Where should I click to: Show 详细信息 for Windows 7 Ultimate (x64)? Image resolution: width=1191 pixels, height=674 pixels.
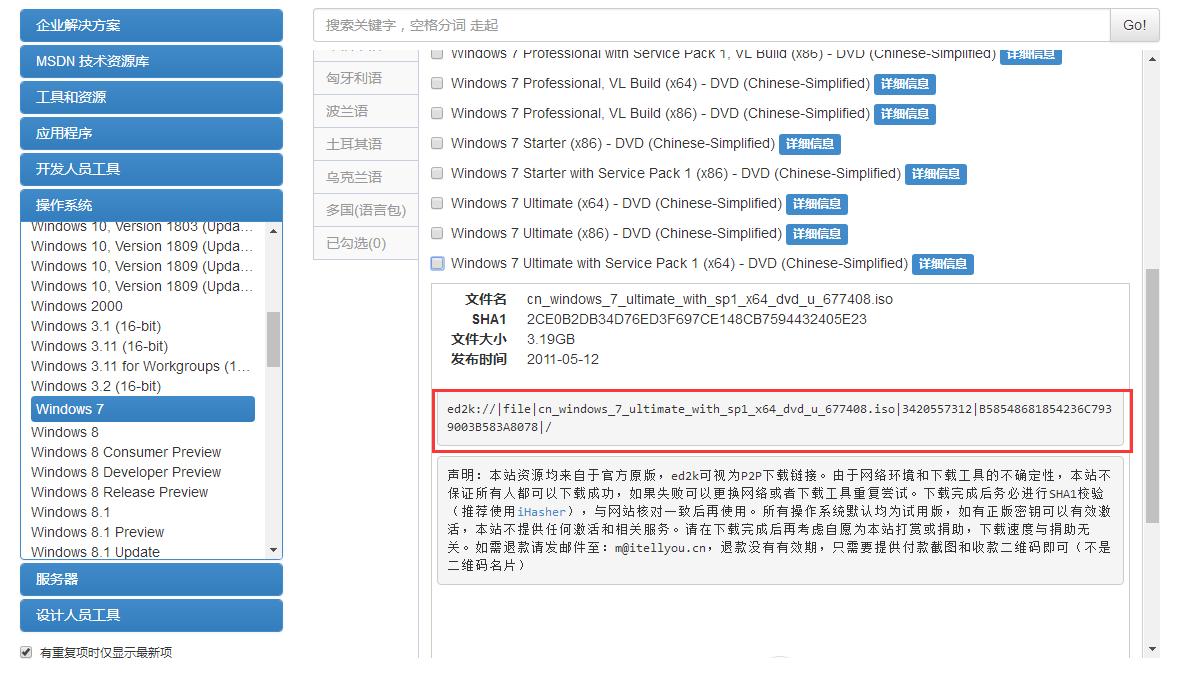(x=817, y=204)
